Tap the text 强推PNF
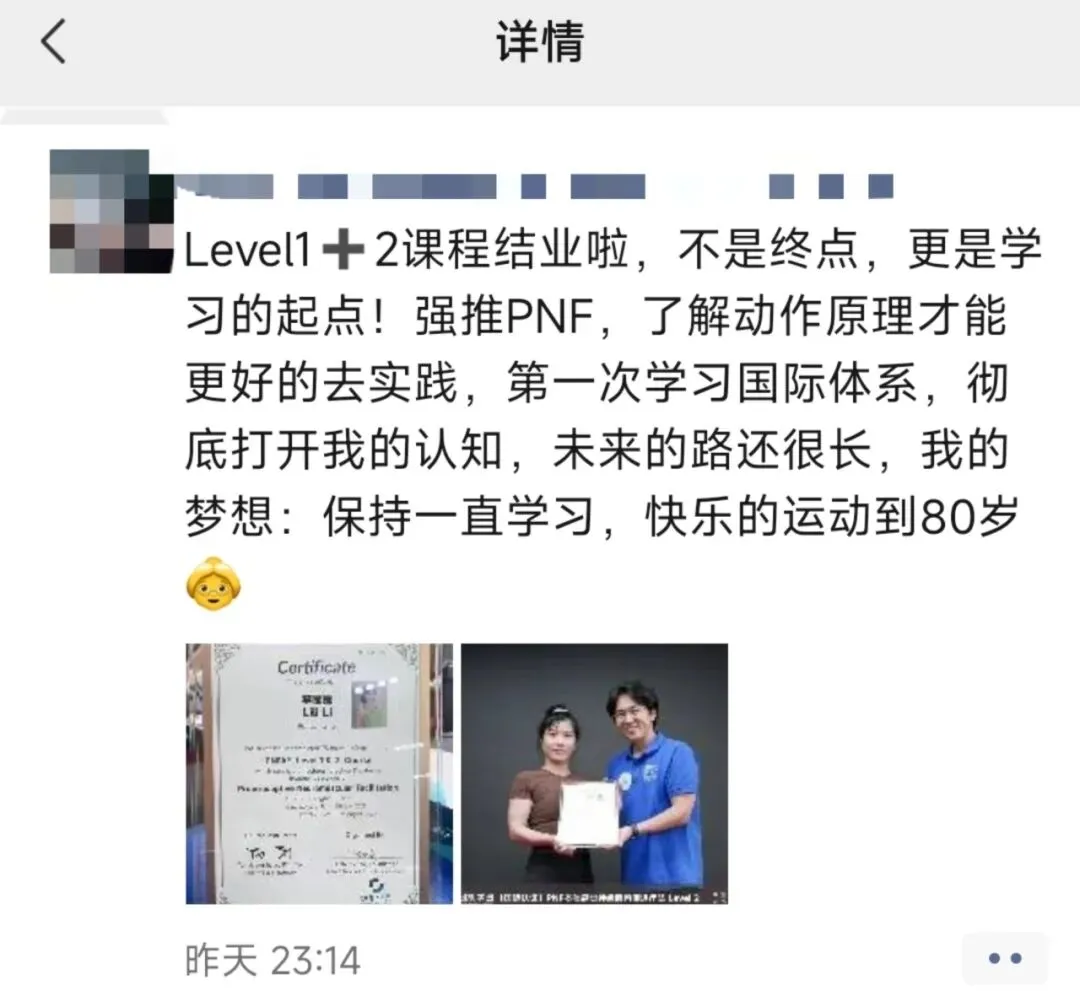Screen dimensions: 1080x991 point(504,317)
